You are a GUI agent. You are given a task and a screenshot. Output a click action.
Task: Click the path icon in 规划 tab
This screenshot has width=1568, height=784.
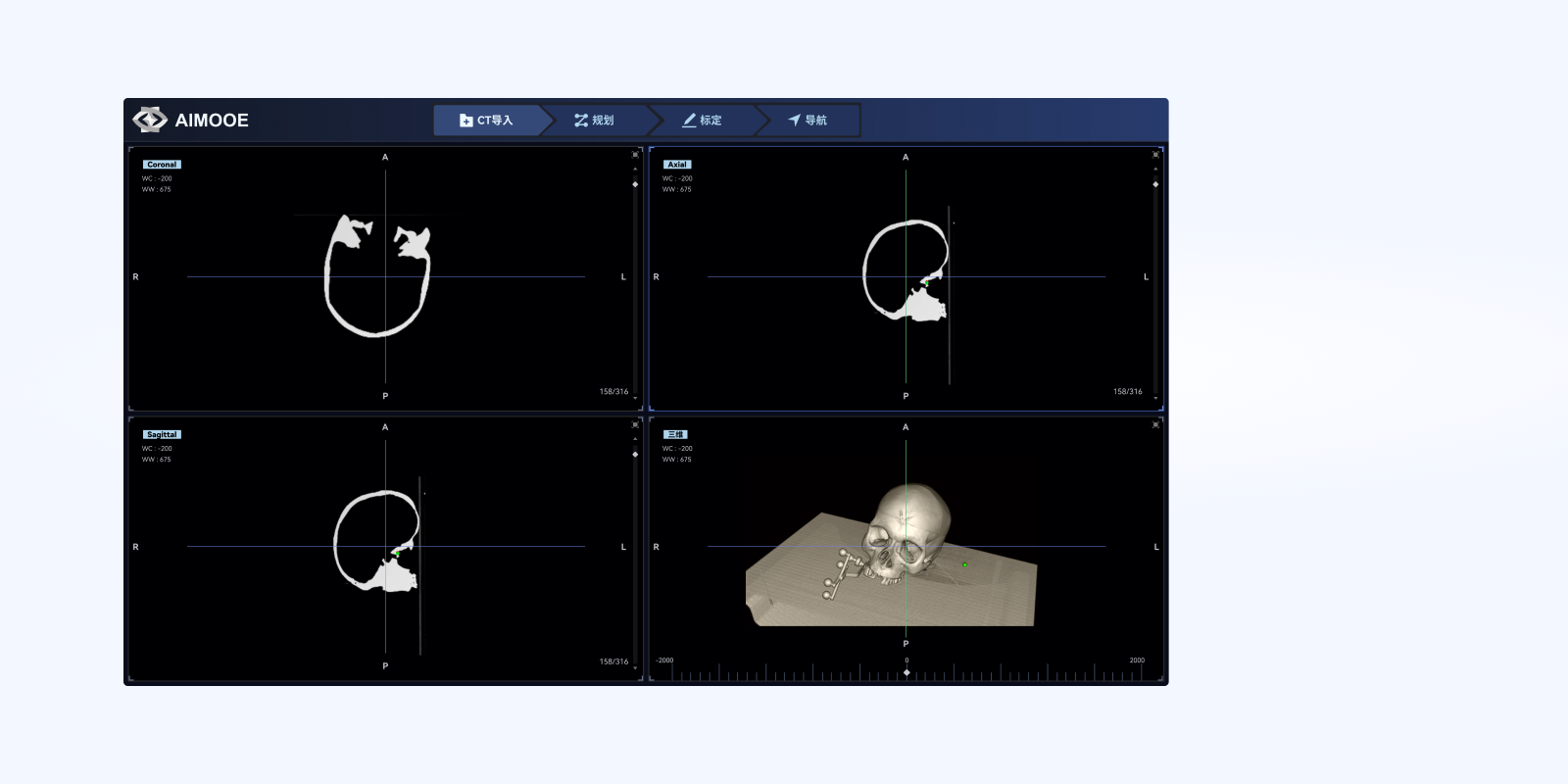pos(581,121)
